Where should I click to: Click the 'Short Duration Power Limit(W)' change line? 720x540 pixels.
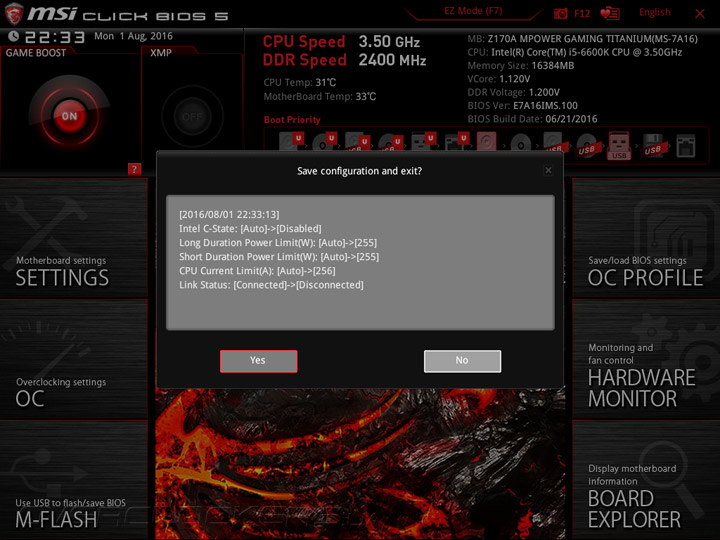point(279,257)
